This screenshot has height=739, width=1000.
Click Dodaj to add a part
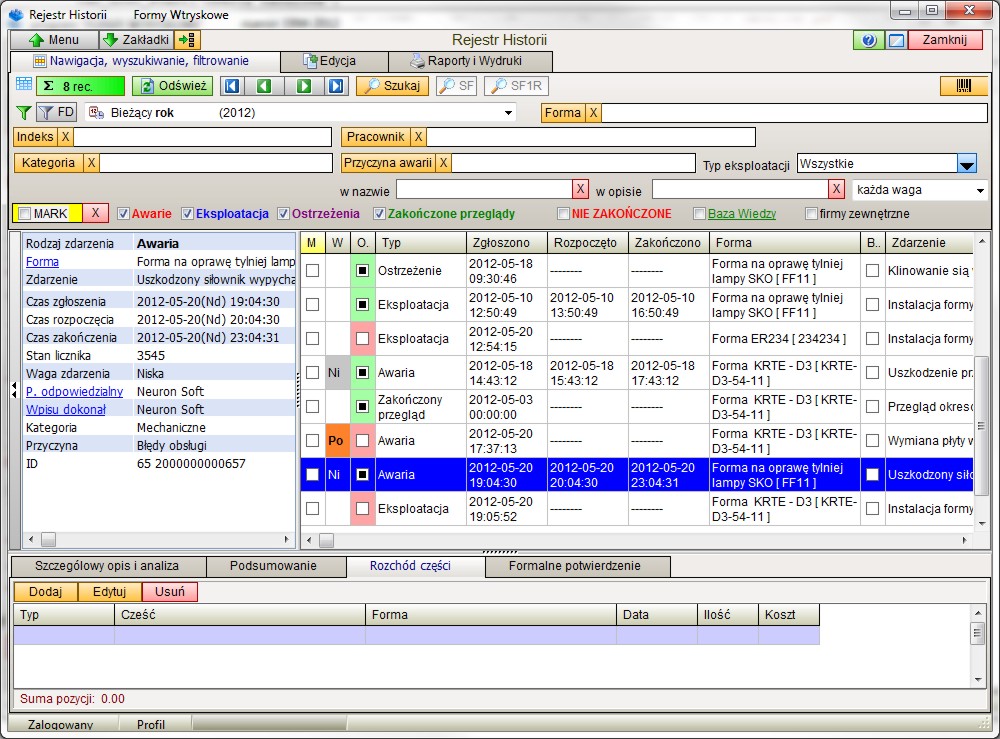pos(45,592)
